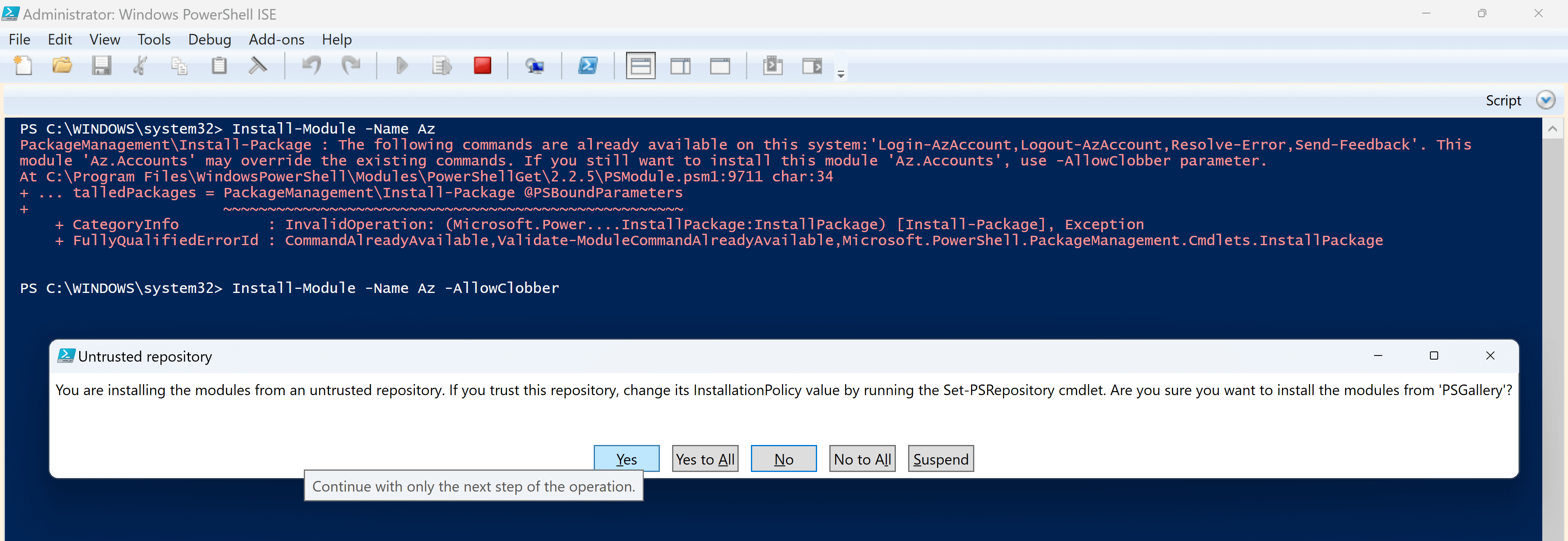Click the New script toolbar icon
The image size is (1568, 541).
(x=23, y=65)
